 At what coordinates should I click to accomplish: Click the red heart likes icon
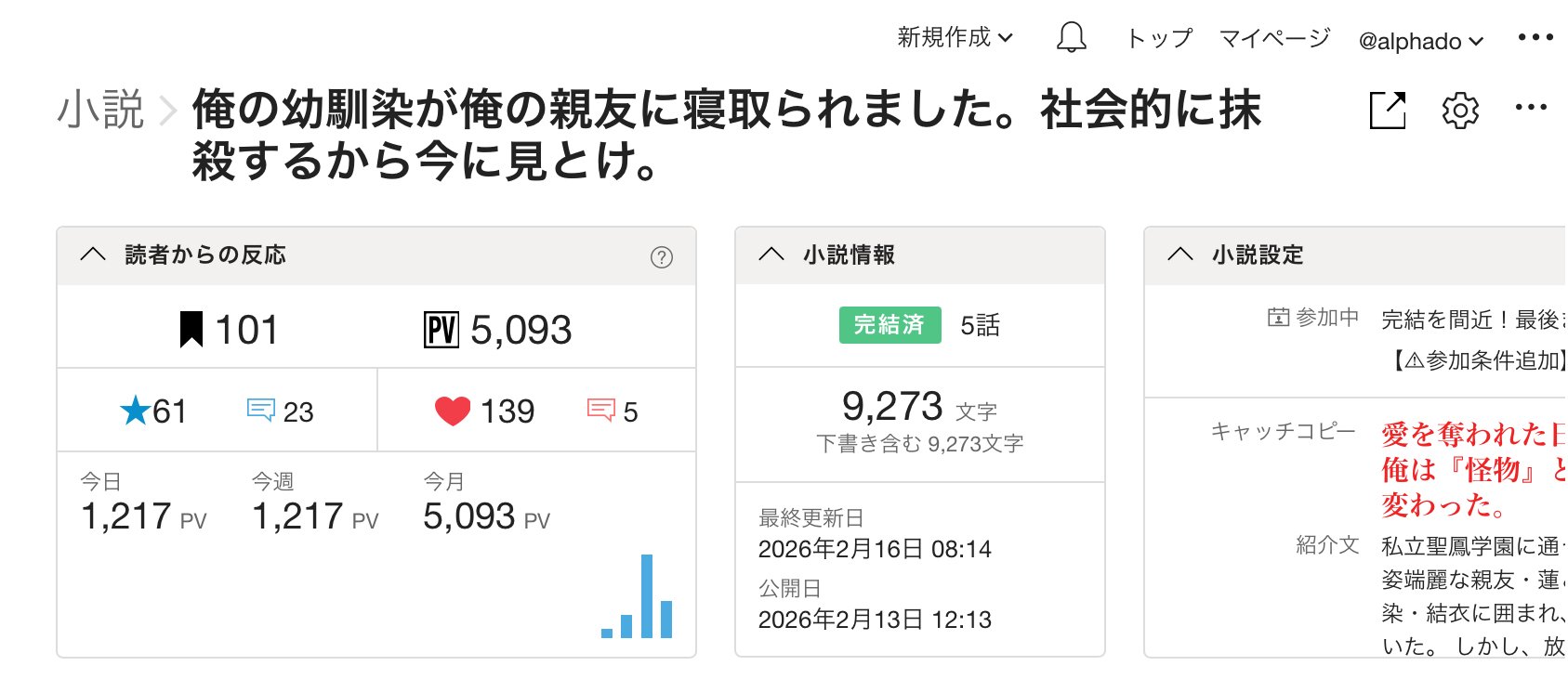453,411
